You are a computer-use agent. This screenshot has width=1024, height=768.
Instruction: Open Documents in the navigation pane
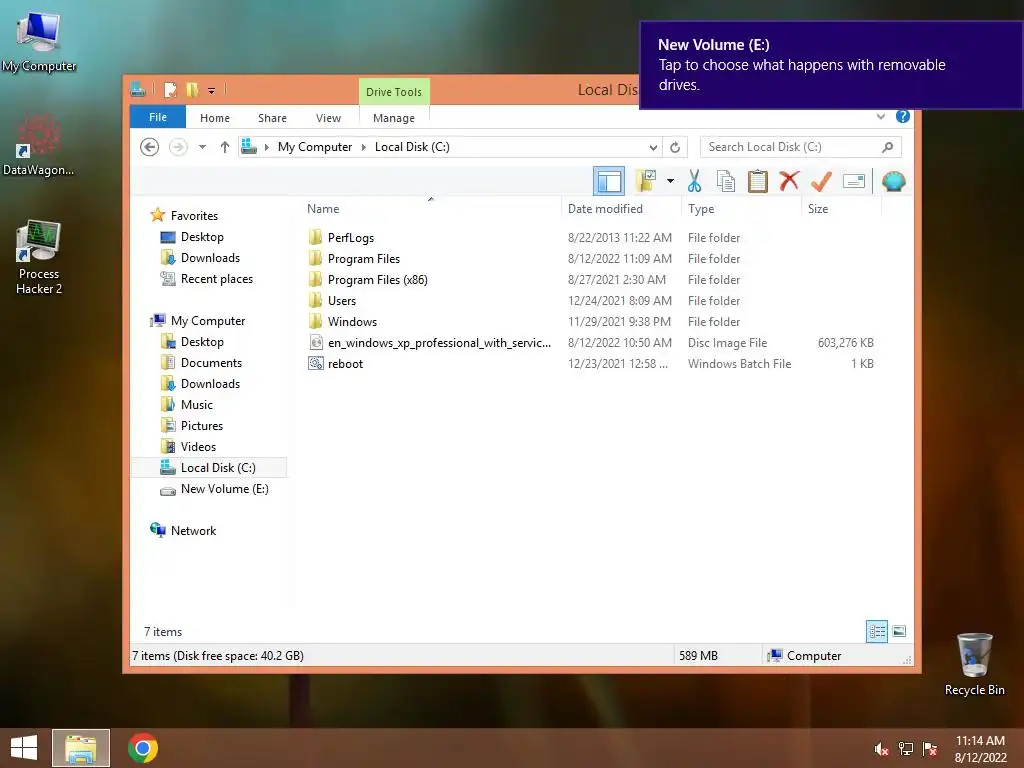[211, 362]
